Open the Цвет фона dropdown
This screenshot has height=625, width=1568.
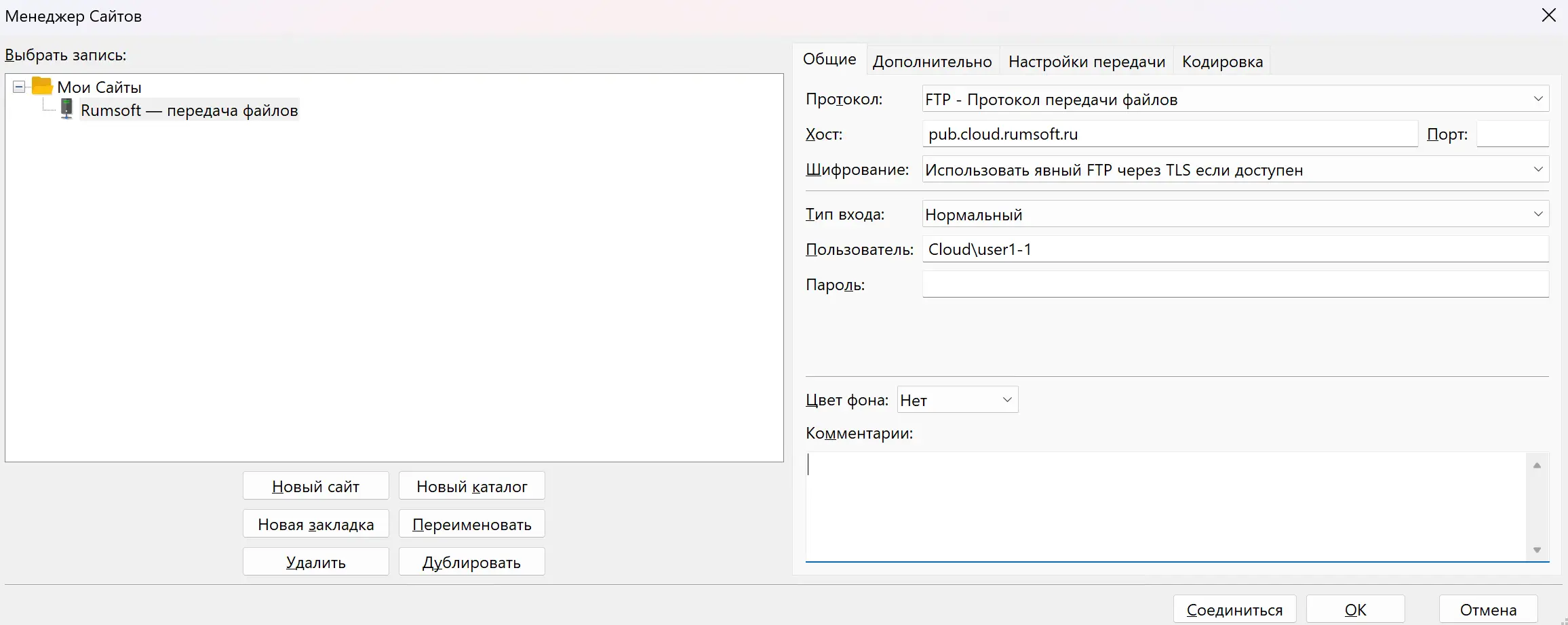point(958,400)
